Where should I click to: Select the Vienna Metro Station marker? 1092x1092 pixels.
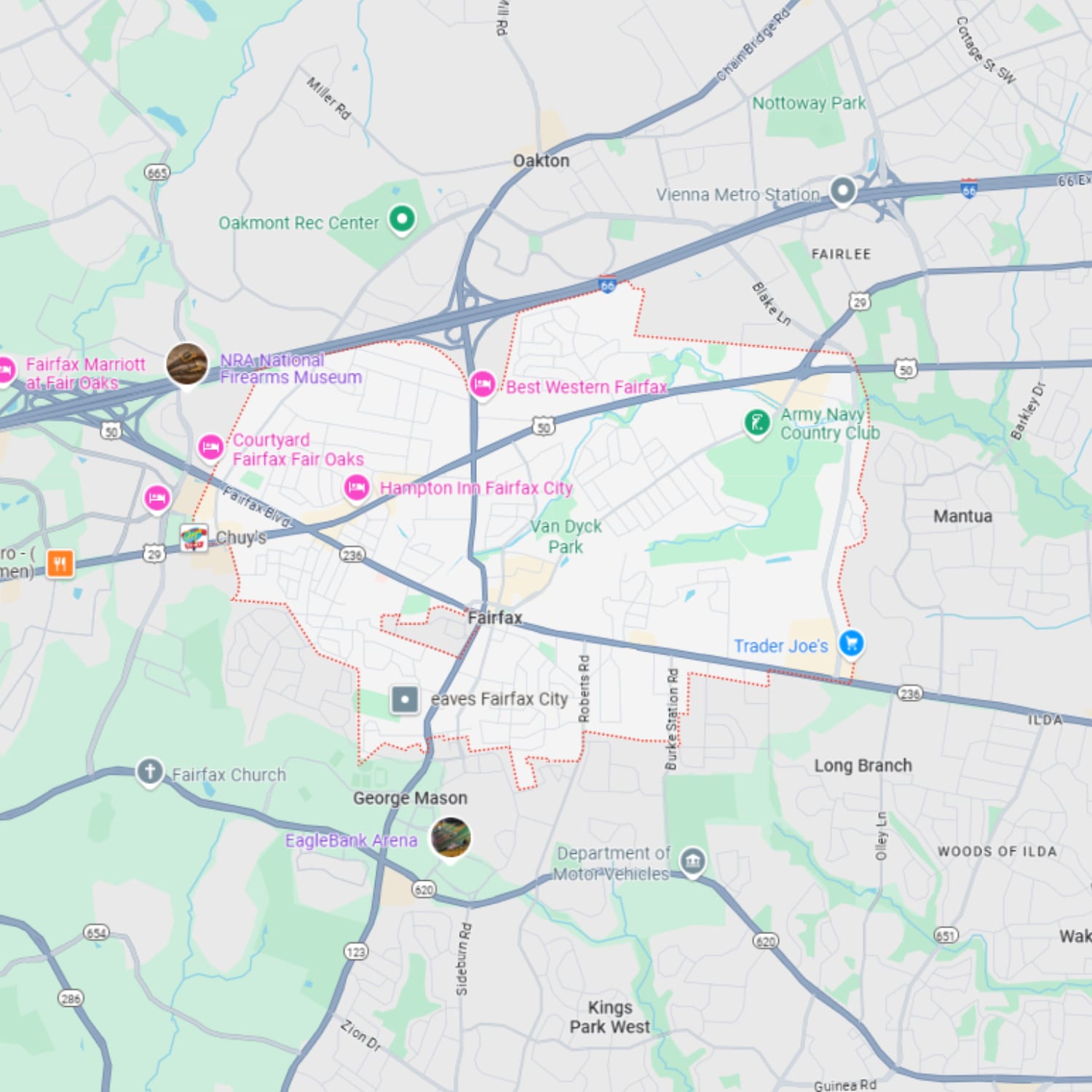pos(843,191)
